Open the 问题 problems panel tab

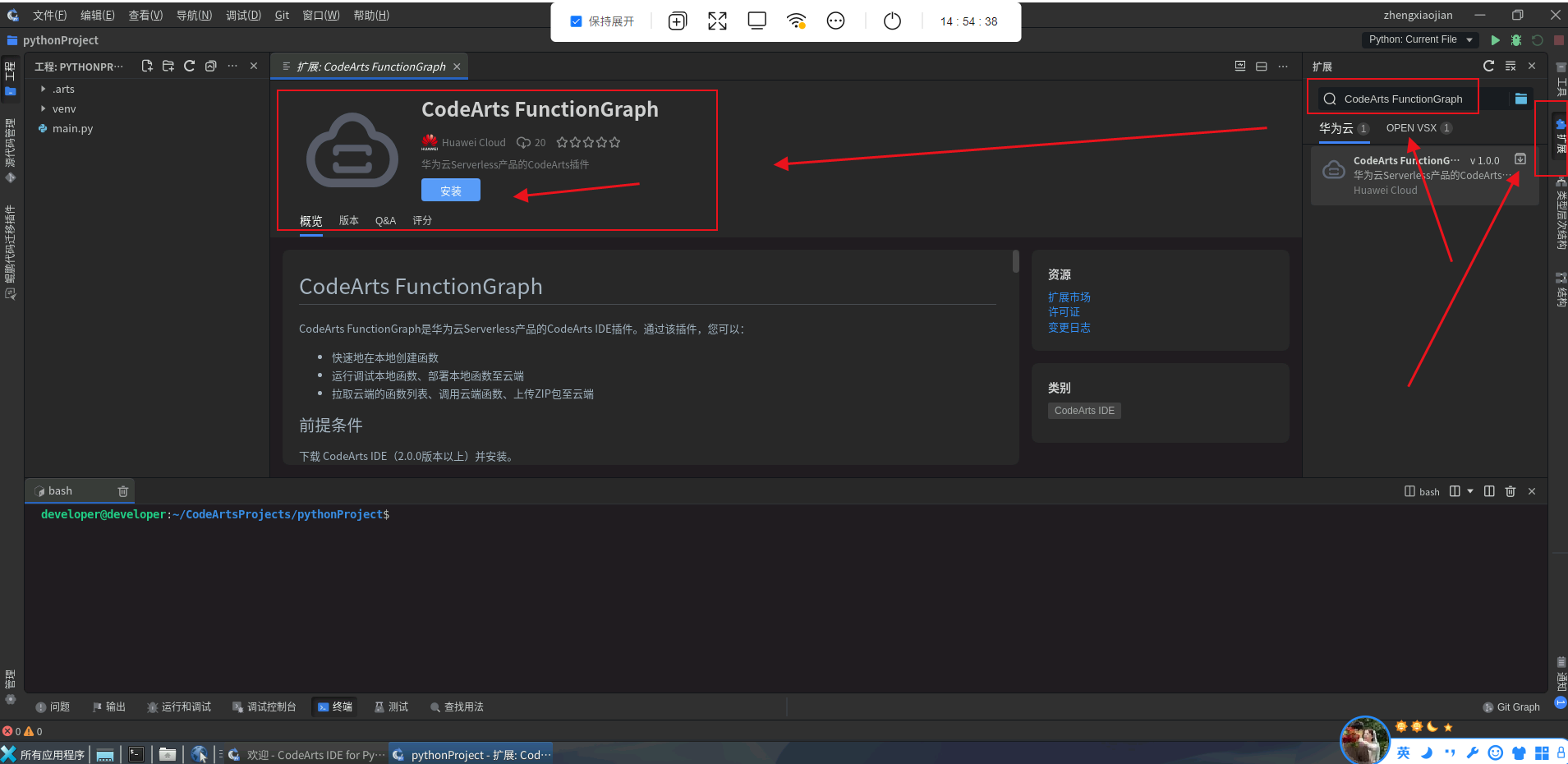click(53, 707)
